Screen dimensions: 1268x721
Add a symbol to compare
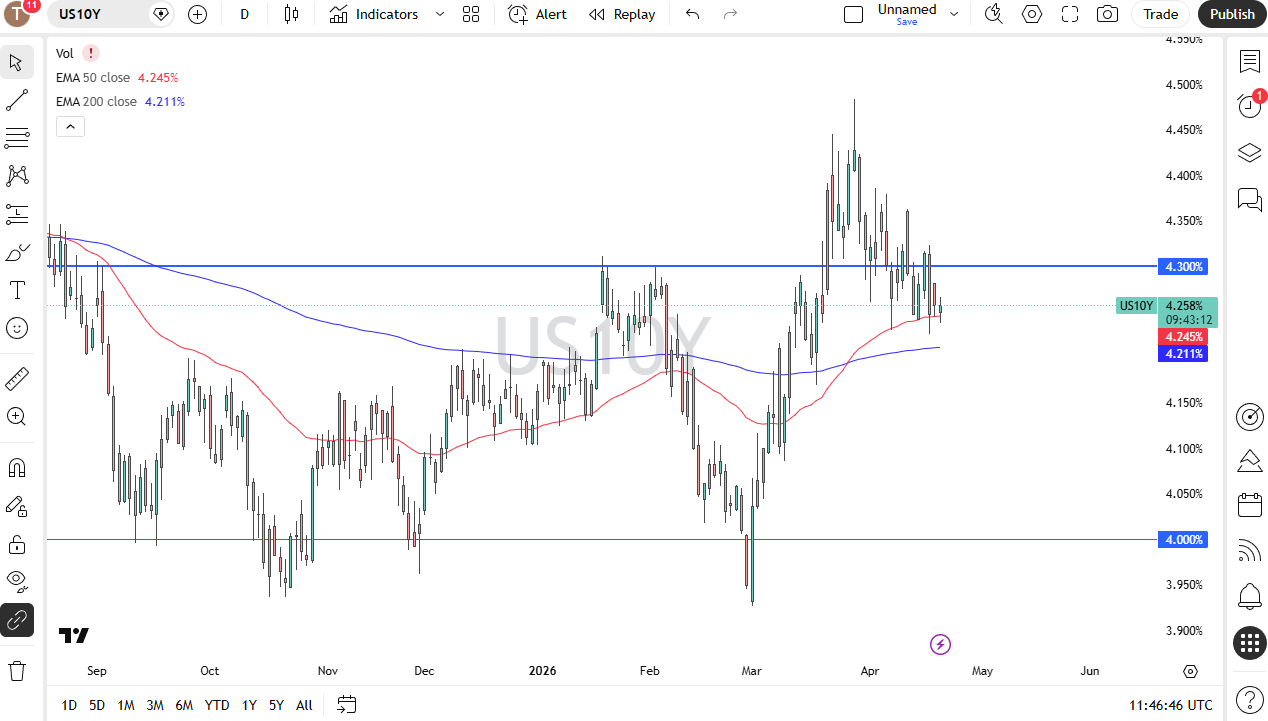point(197,14)
